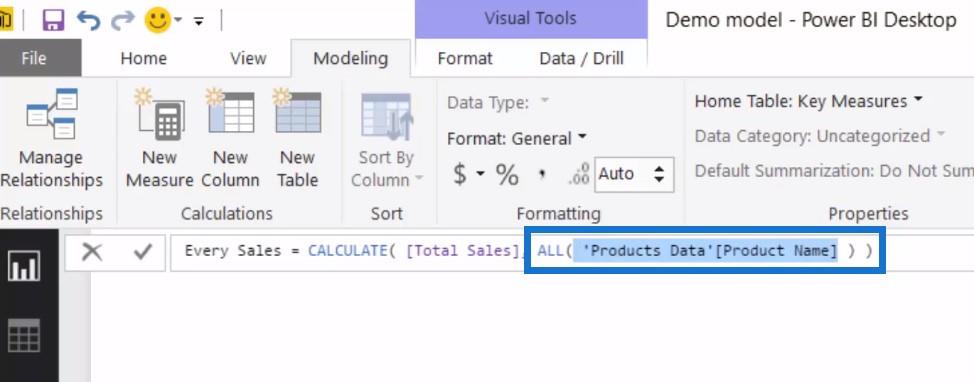Screen dimensions: 974x382
Task: Commit the formula with the checkmark
Action: click(x=143, y=252)
